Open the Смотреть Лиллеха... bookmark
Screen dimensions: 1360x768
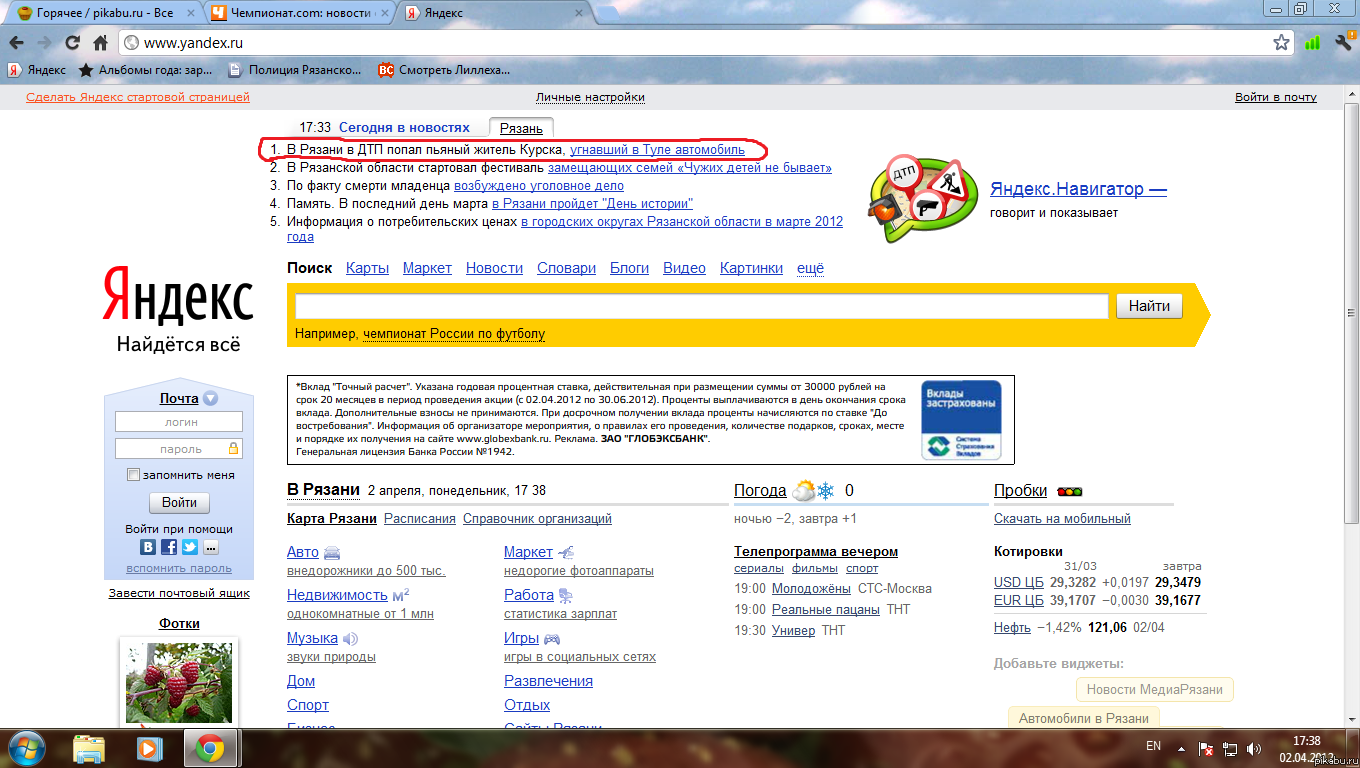coord(444,70)
